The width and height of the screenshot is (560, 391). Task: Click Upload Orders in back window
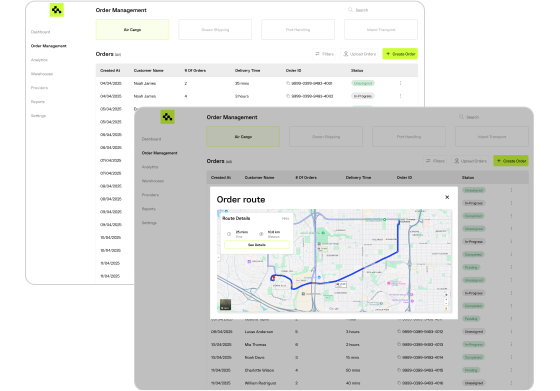point(359,54)
